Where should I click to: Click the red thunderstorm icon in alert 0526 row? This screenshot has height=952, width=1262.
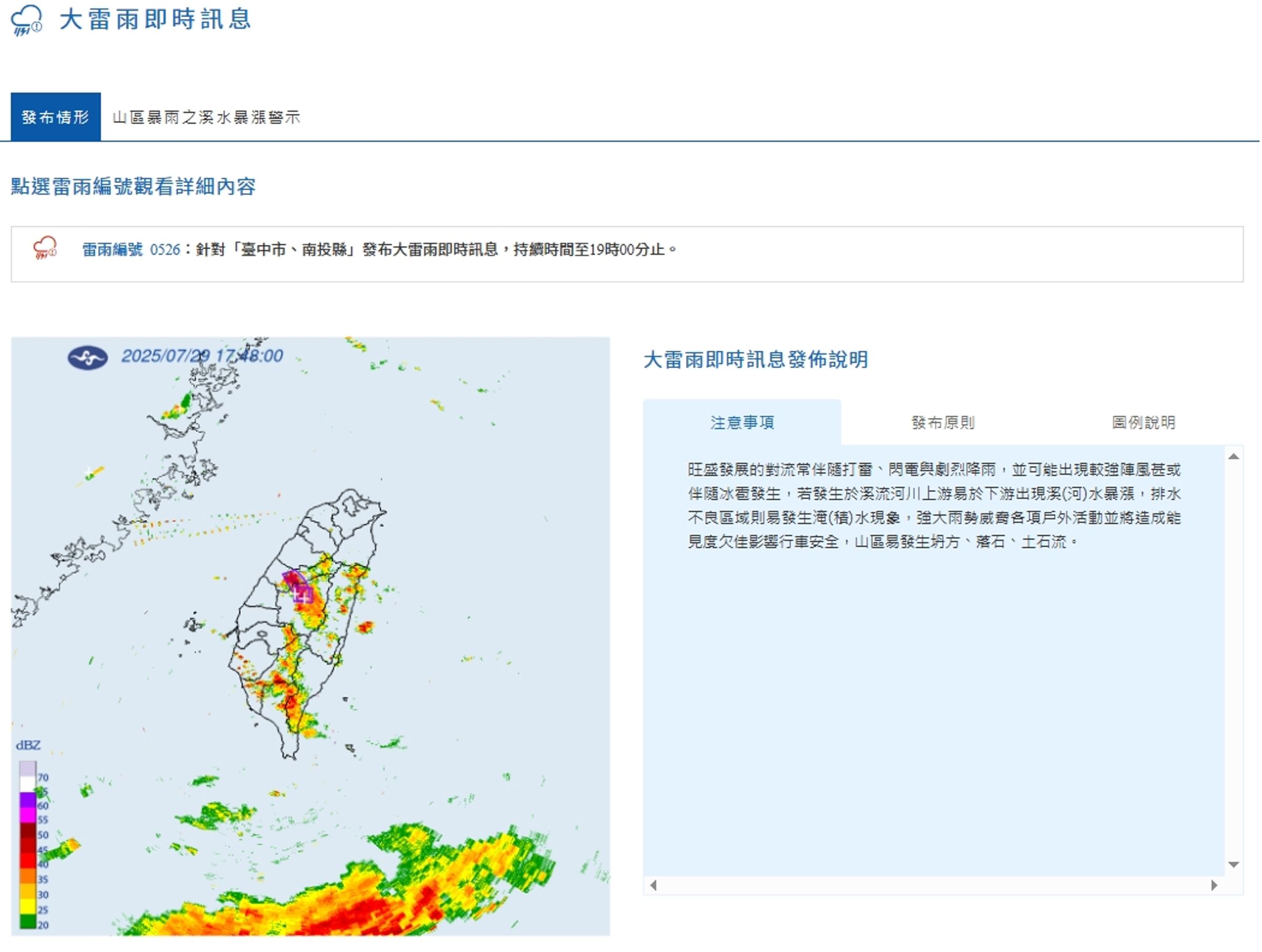point(45,248)
